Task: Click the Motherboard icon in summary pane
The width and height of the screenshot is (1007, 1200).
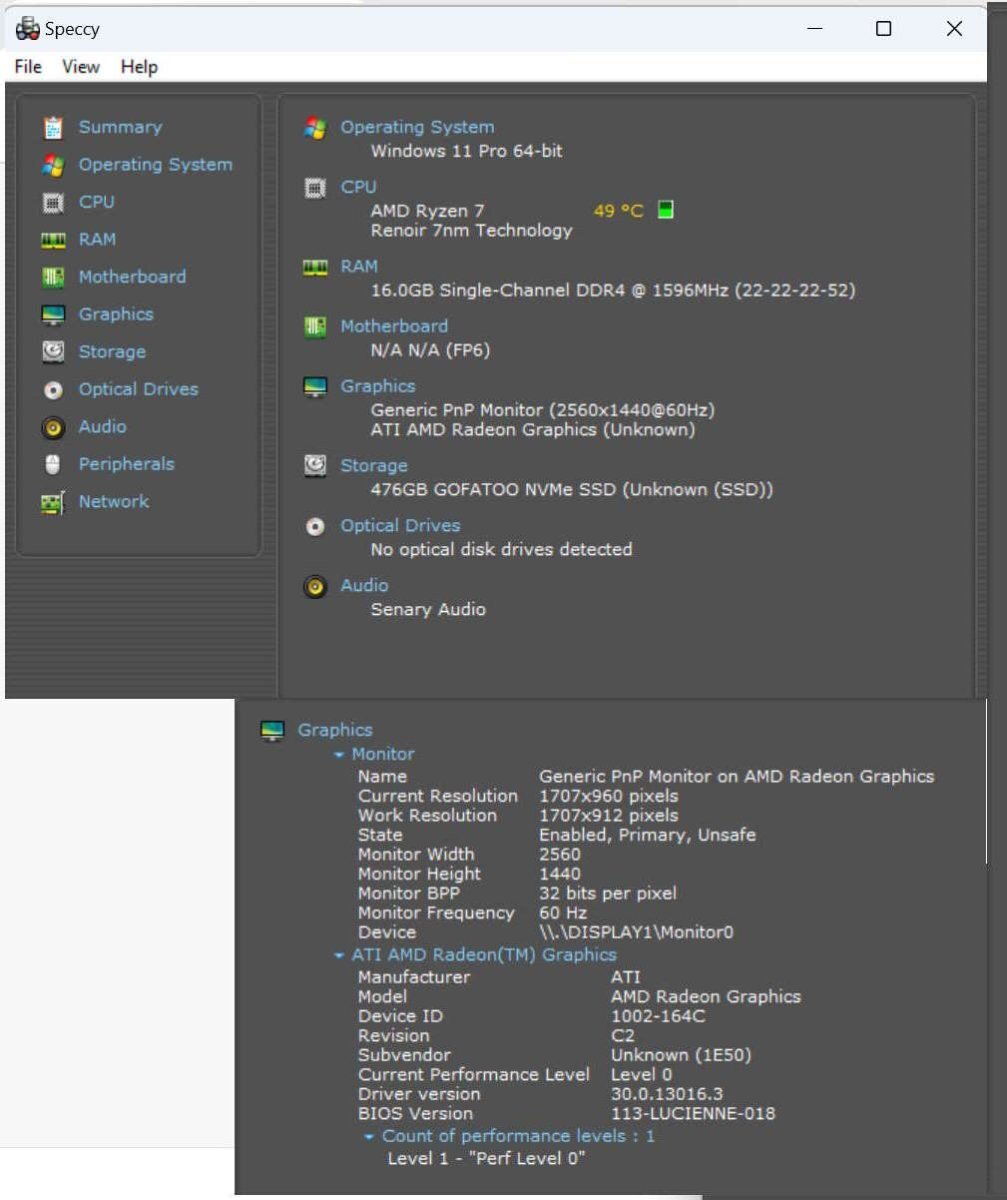Action: point(315,327)
